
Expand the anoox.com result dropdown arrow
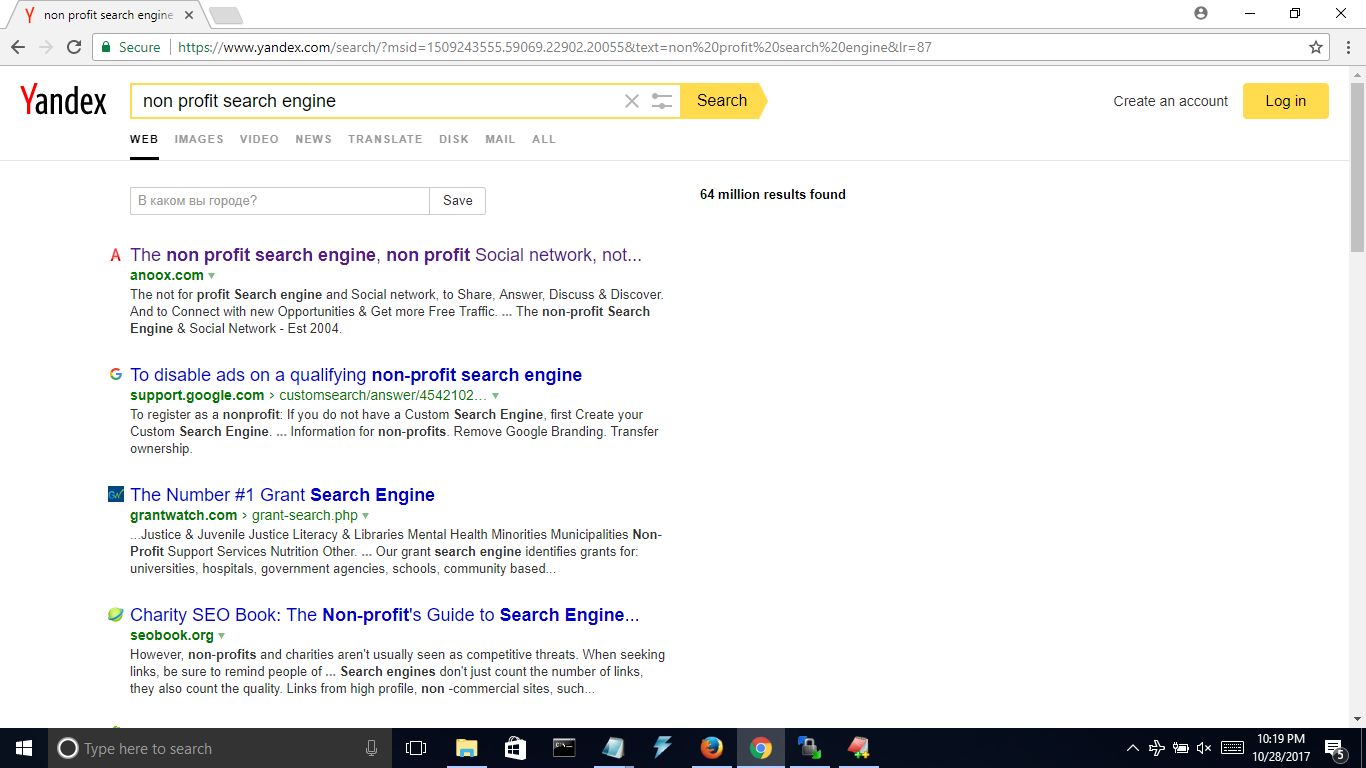212,276
